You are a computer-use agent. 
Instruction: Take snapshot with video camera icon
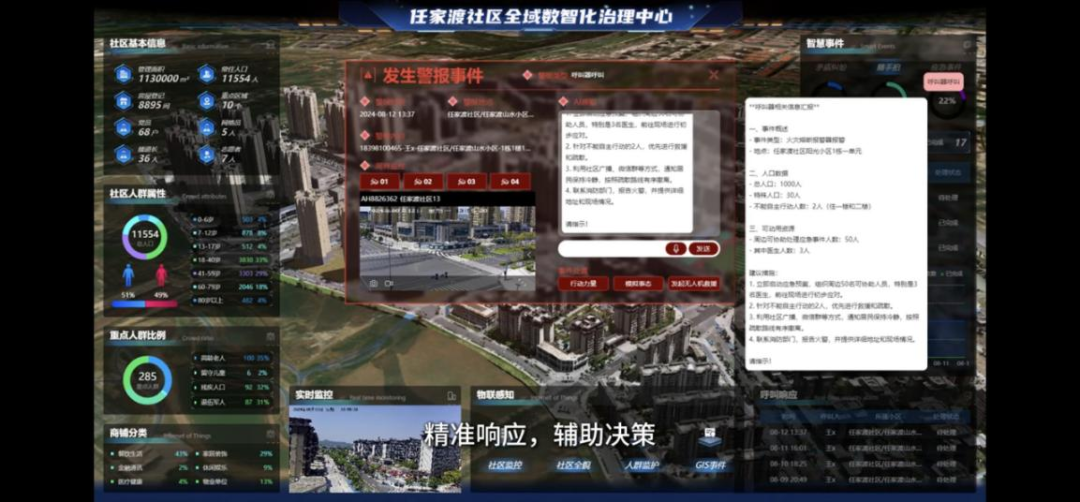[373, 283]
